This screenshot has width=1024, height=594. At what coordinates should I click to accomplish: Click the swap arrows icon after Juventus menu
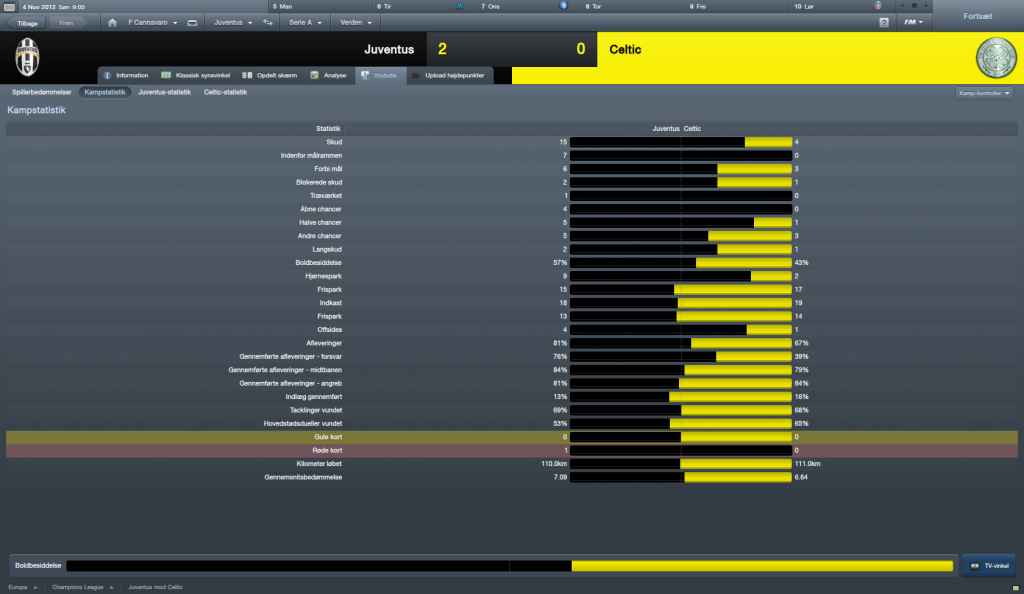coord(268,23)
